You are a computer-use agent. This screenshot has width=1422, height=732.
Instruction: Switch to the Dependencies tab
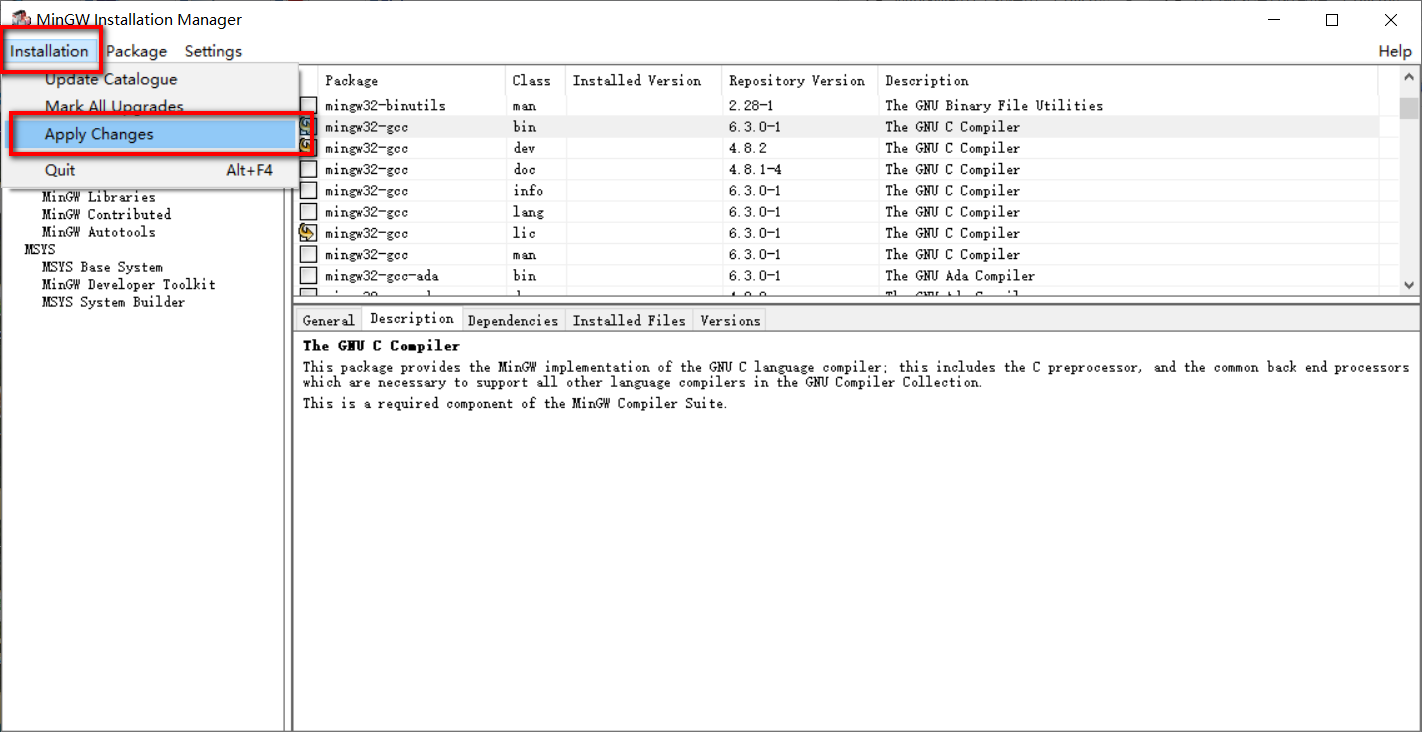513,320
